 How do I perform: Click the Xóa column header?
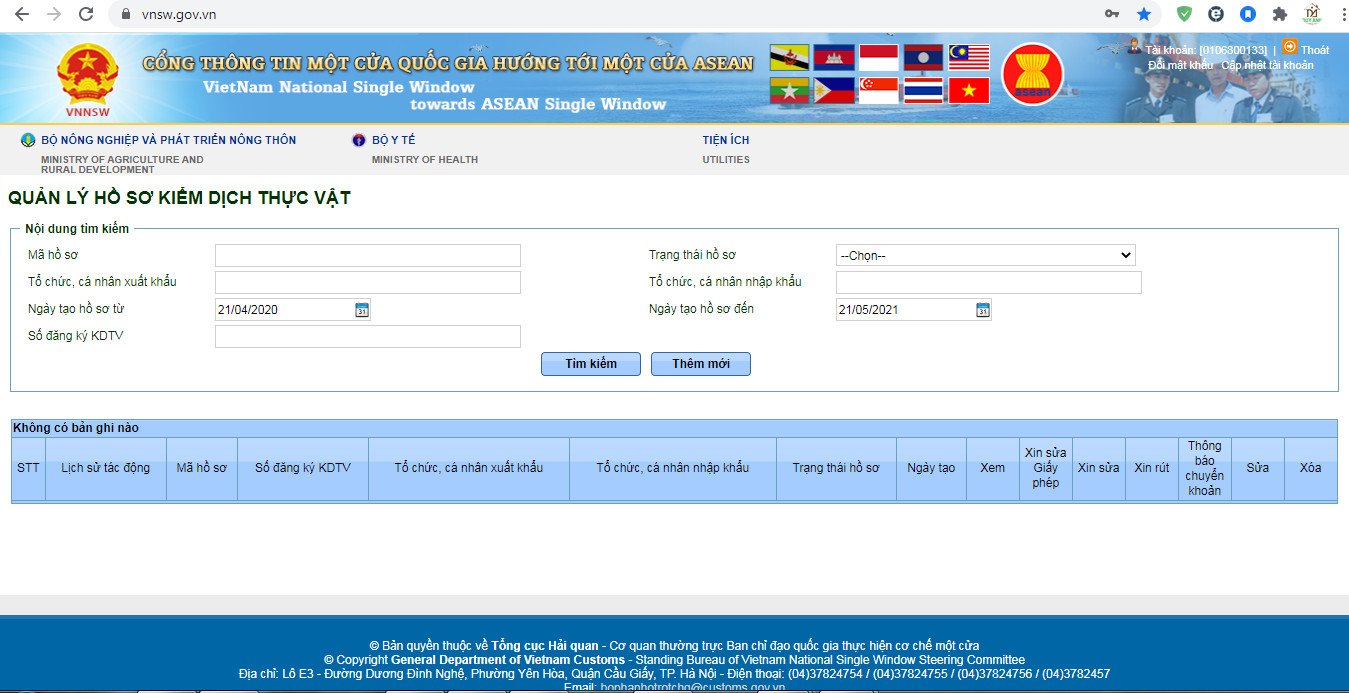[1310, 468]
